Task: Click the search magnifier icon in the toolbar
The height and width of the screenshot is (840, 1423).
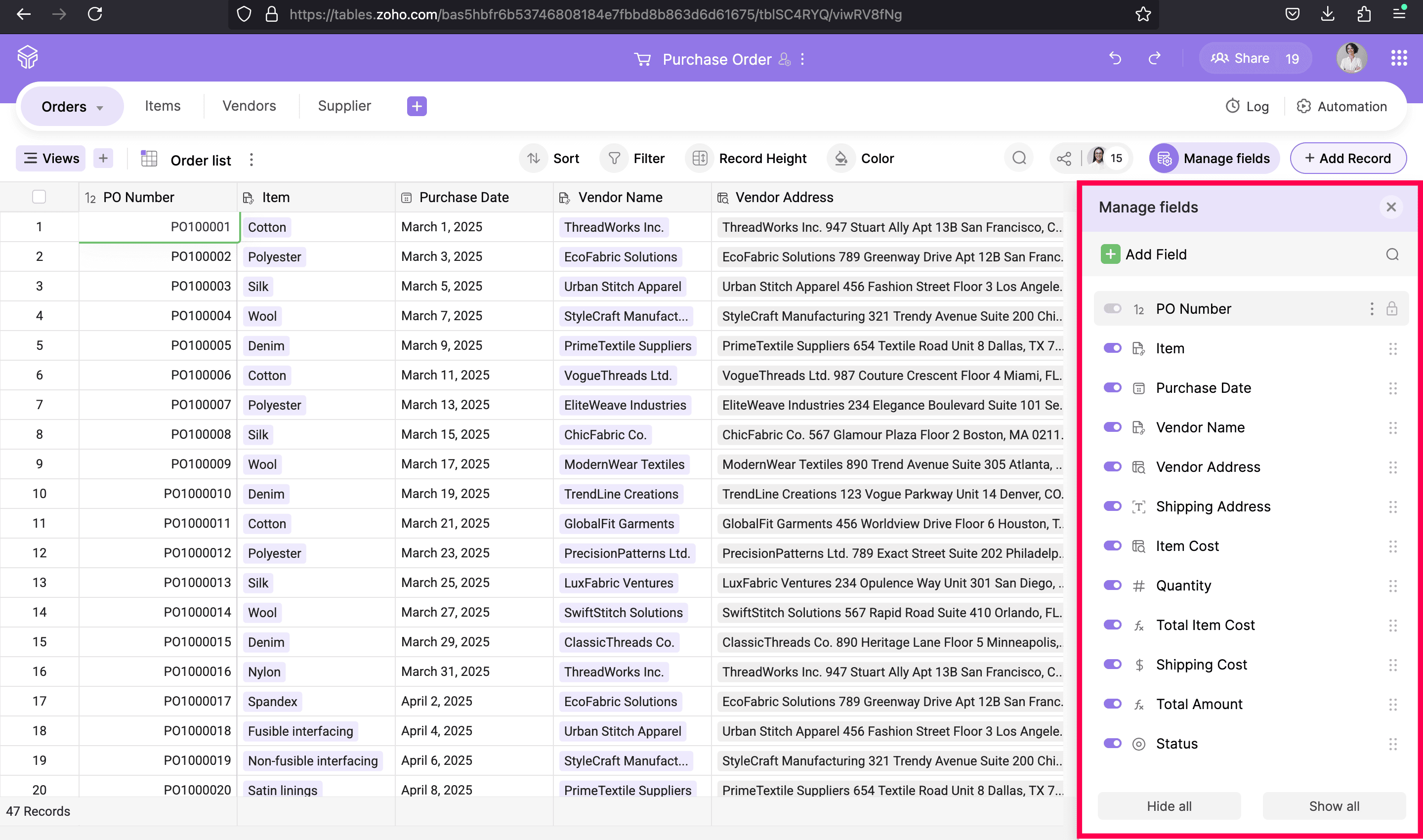Action: [x=1019, y=159]
